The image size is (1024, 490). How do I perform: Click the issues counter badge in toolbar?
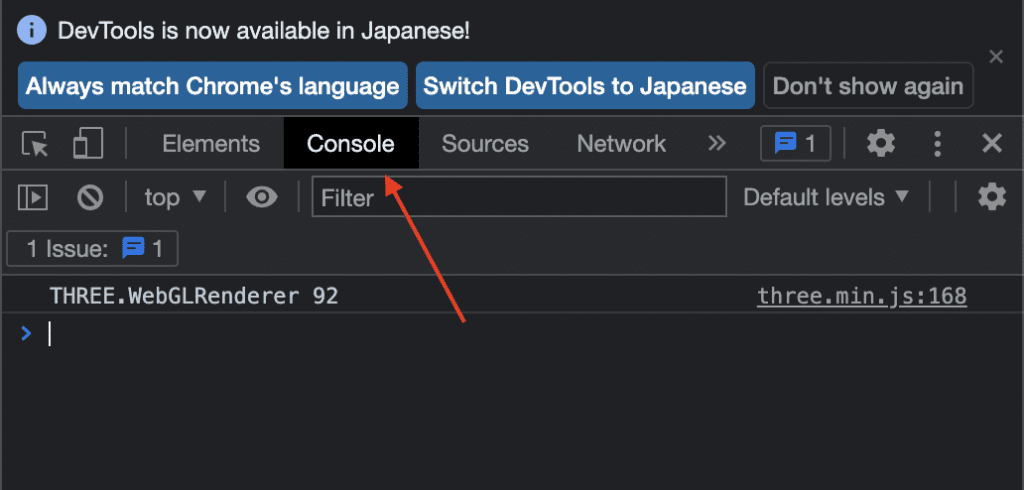(795, 143)
